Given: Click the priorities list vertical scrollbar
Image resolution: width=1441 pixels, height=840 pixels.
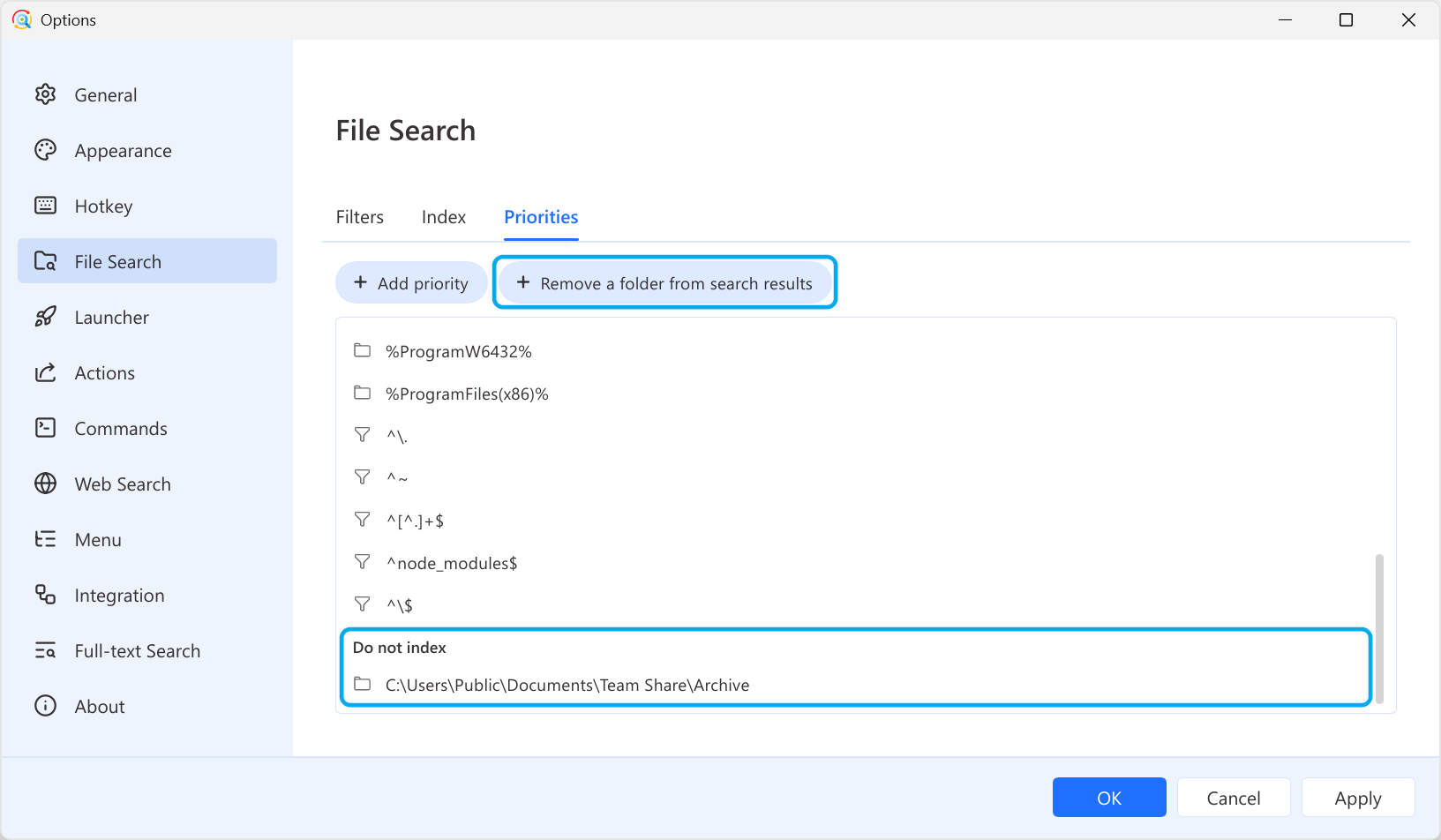Looking at the screenshot, I should [1379, 628].
